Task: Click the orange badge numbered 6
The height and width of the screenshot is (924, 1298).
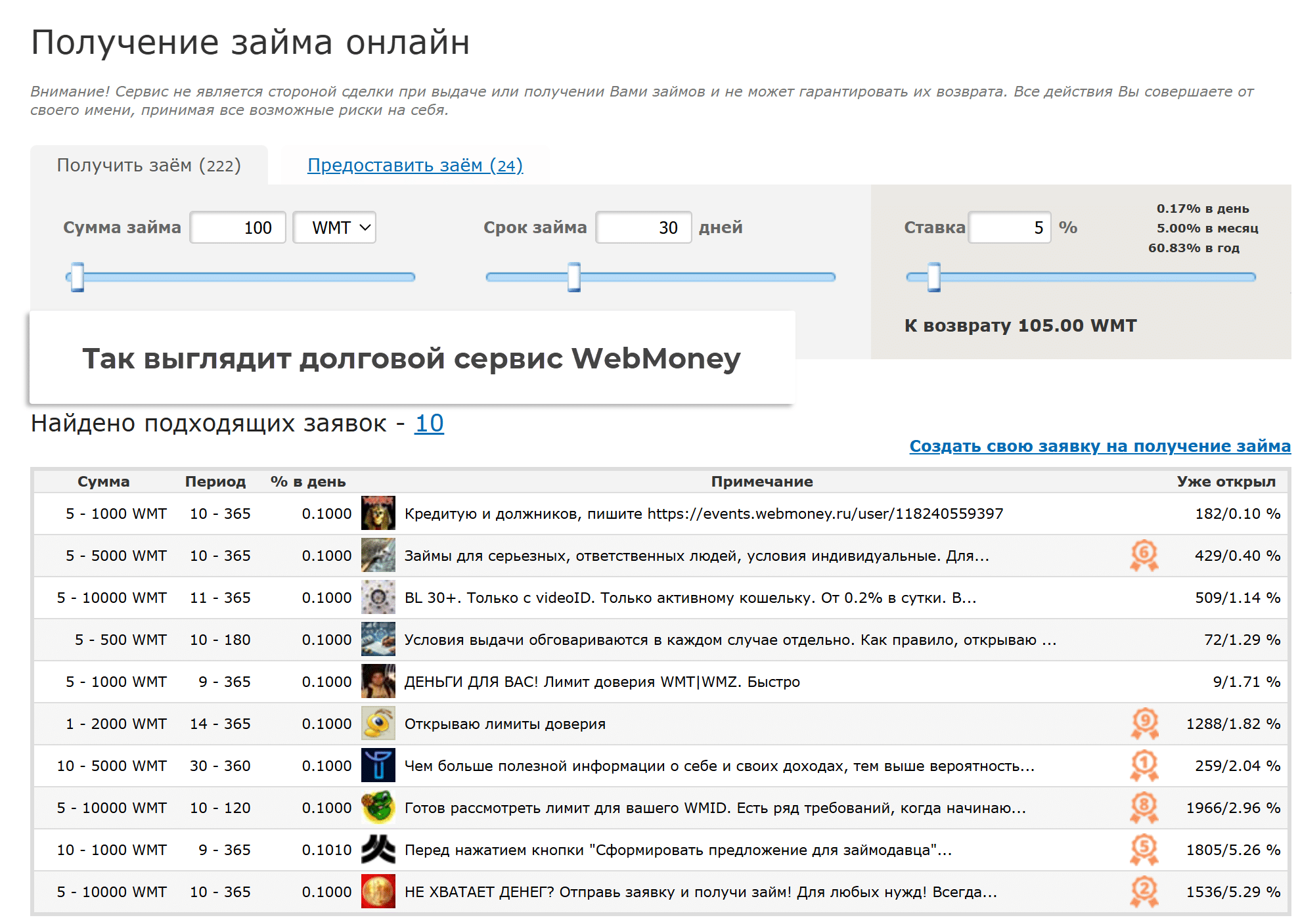Action: [1144, 555]
